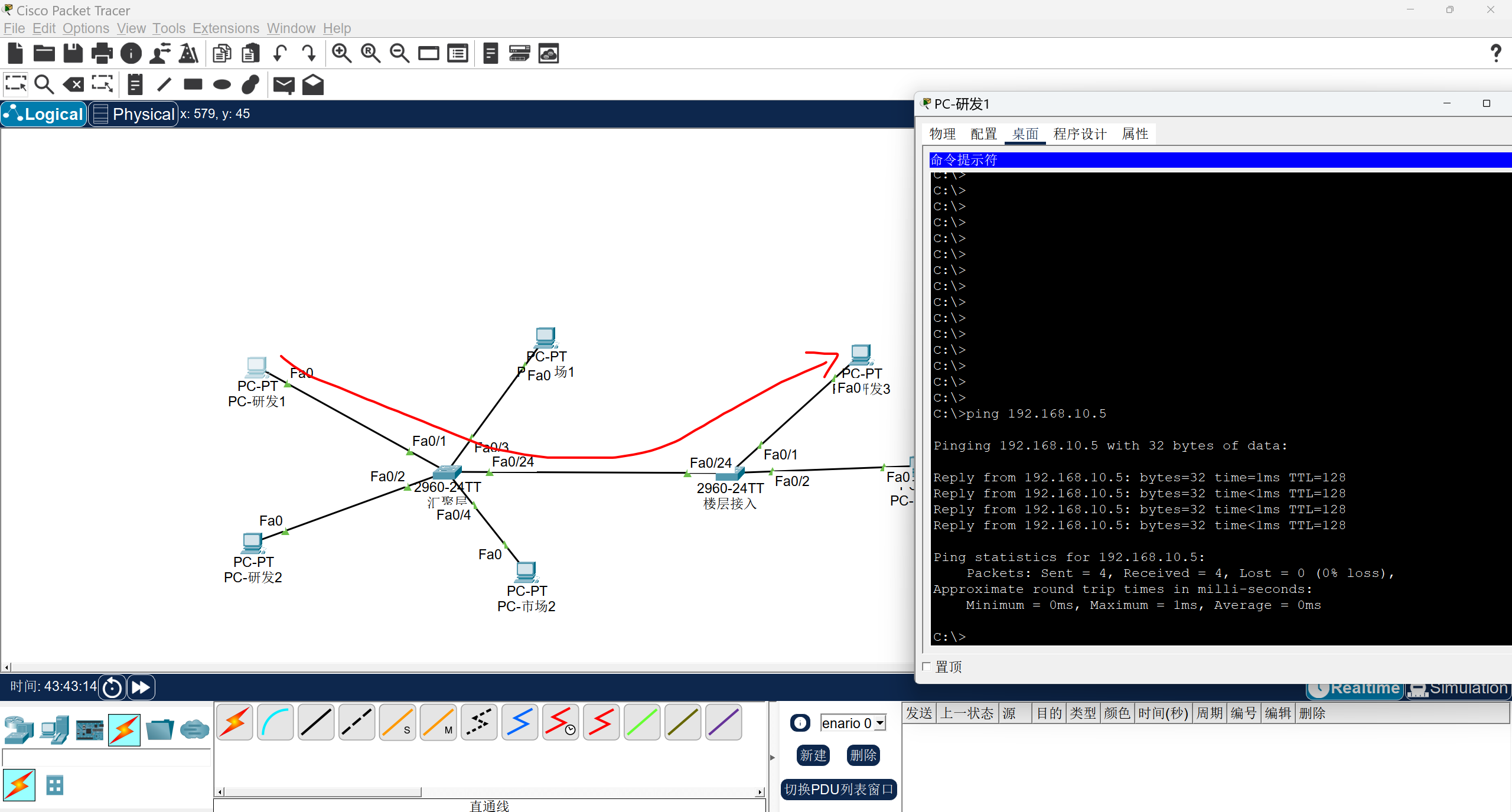Redo using the forward curved arrow icon
The image size is (1512, 812).
click(309, 54)
